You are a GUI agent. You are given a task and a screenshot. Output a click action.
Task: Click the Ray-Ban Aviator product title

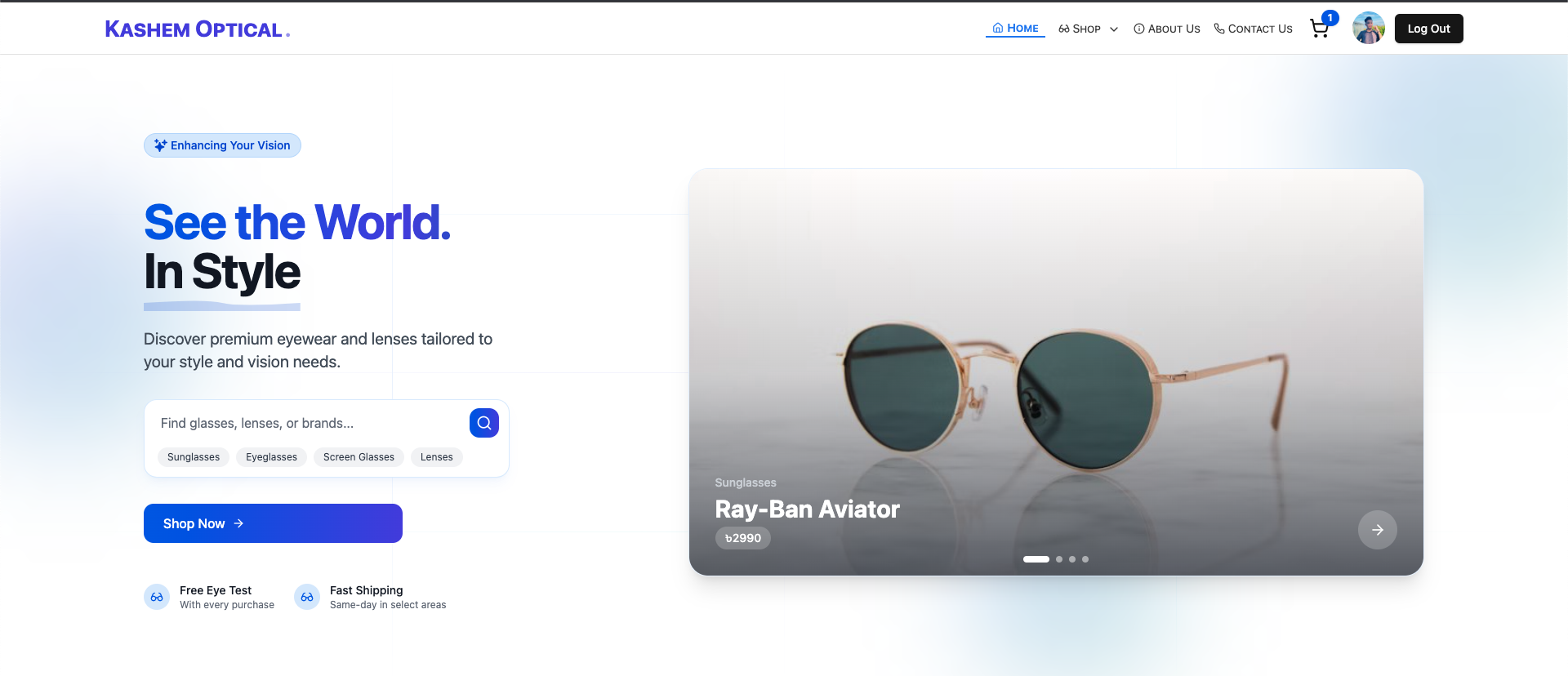(x=807, y=509)
